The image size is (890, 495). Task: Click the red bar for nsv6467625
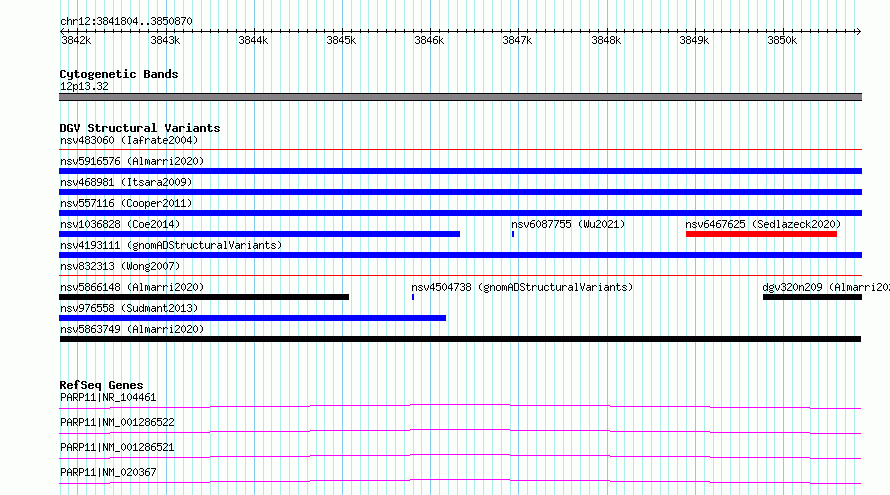pyautogui.click(x=761, y=234)
